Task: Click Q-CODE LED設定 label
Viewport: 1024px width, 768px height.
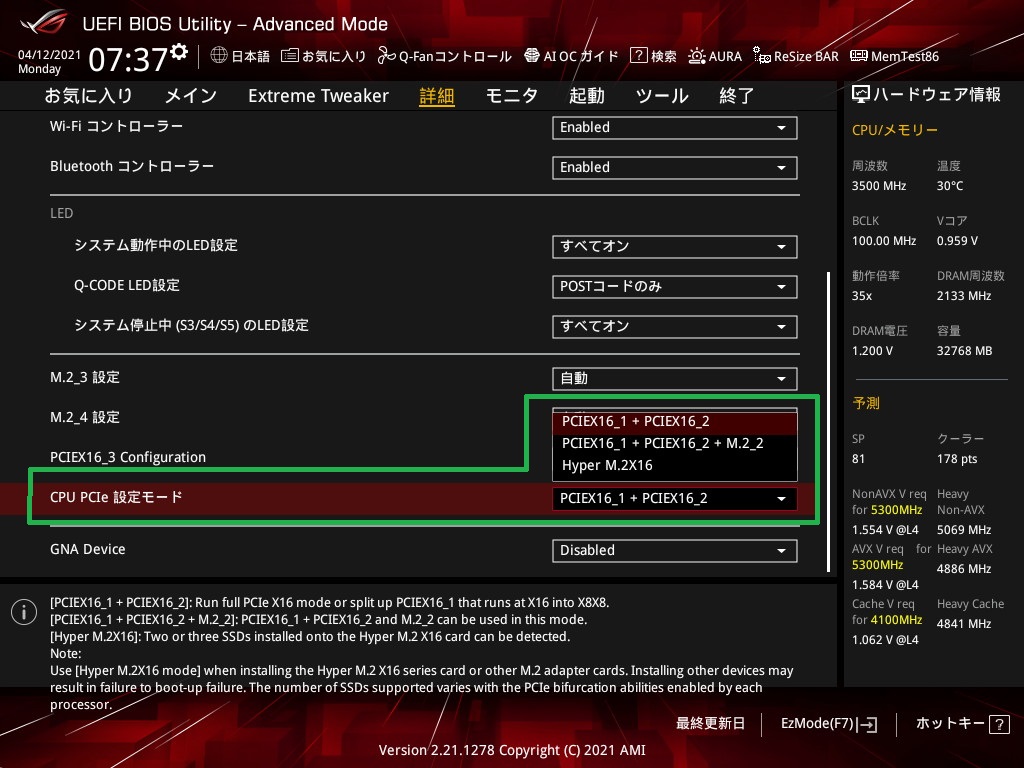Action: pyautogui.click(x=127, y=285)
